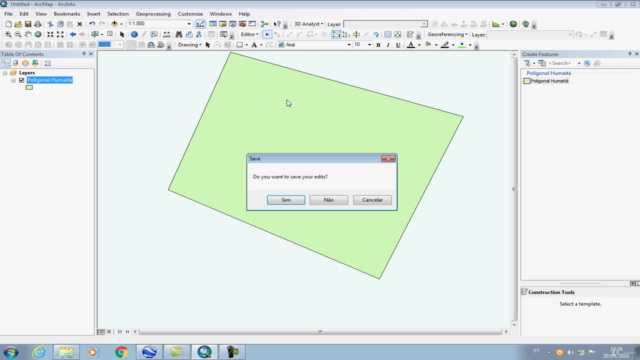This screenshot has height=360, width=640.
Task: Save the map with the floppy disk icon
Action: (x=28, y=24)
